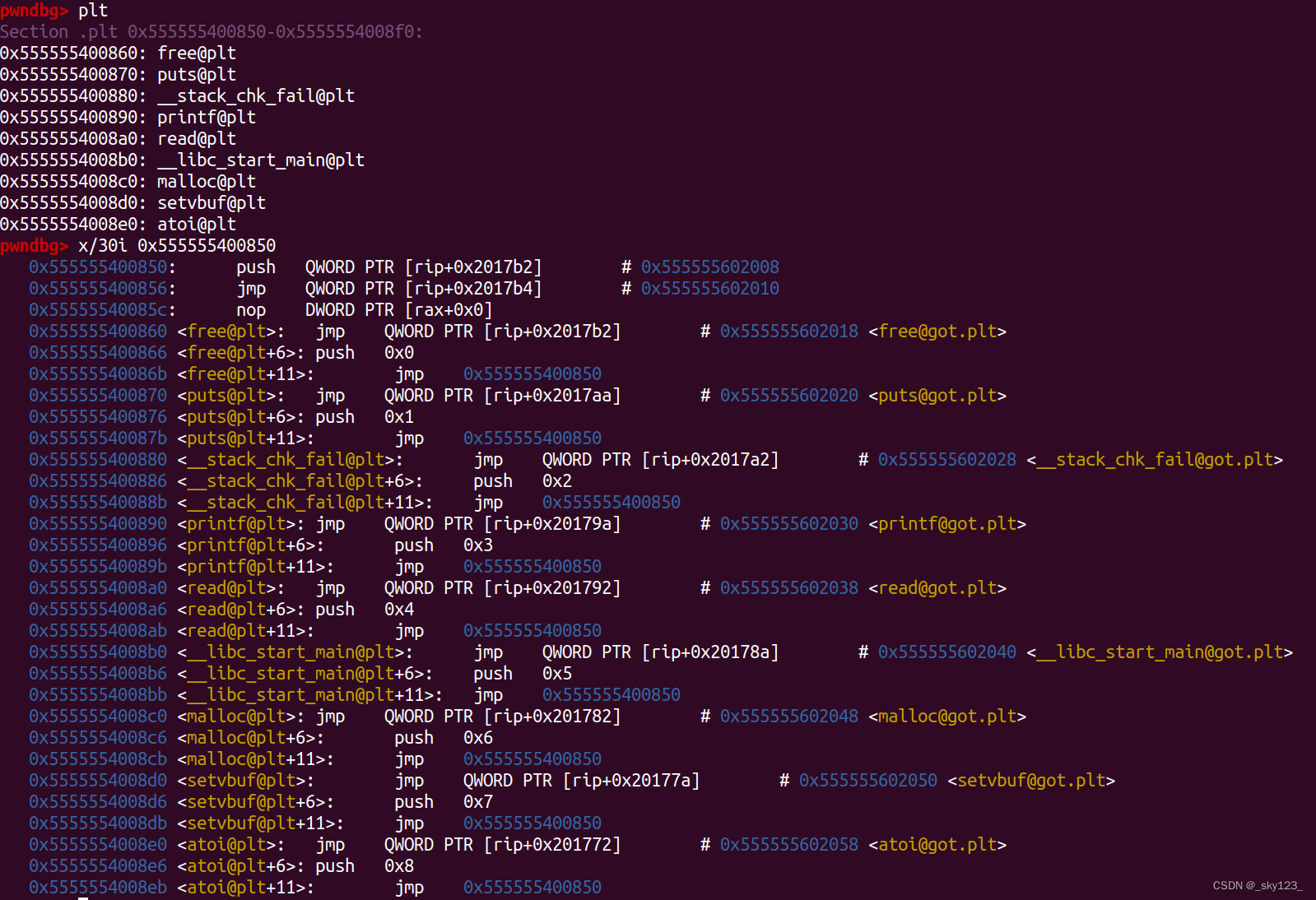The image size is (1316, 900).
Task: Click the Section .plt header line
Action: (x=212, y=32)
